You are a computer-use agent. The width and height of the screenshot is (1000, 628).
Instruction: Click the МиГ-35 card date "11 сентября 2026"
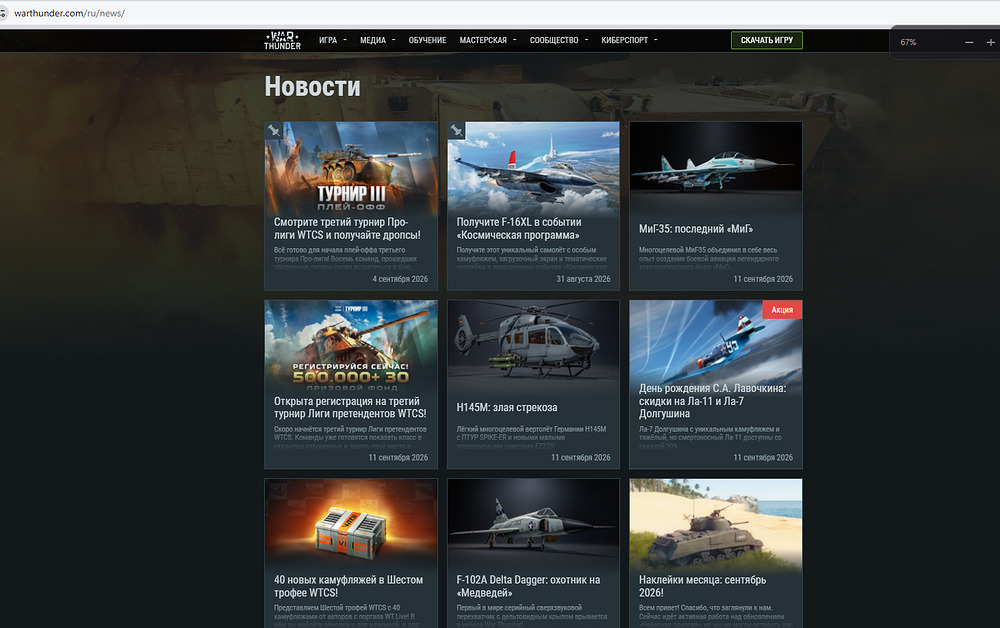pos(763,279)
